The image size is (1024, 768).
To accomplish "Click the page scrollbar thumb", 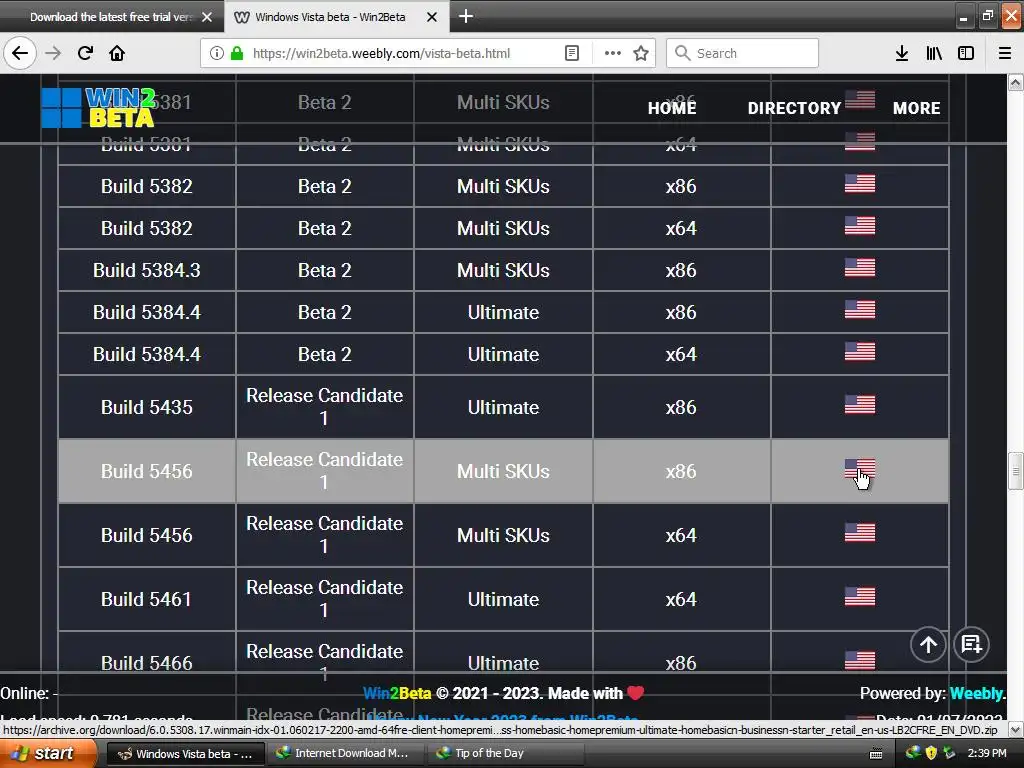I will (1016, 470).
